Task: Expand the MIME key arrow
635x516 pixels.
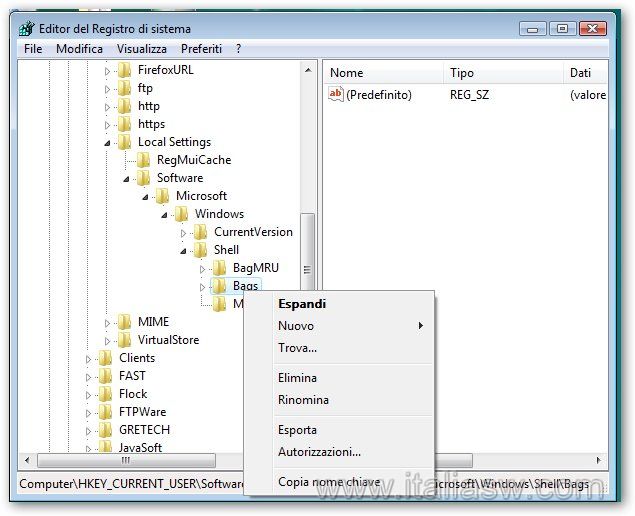Action: tap(108, 322)
